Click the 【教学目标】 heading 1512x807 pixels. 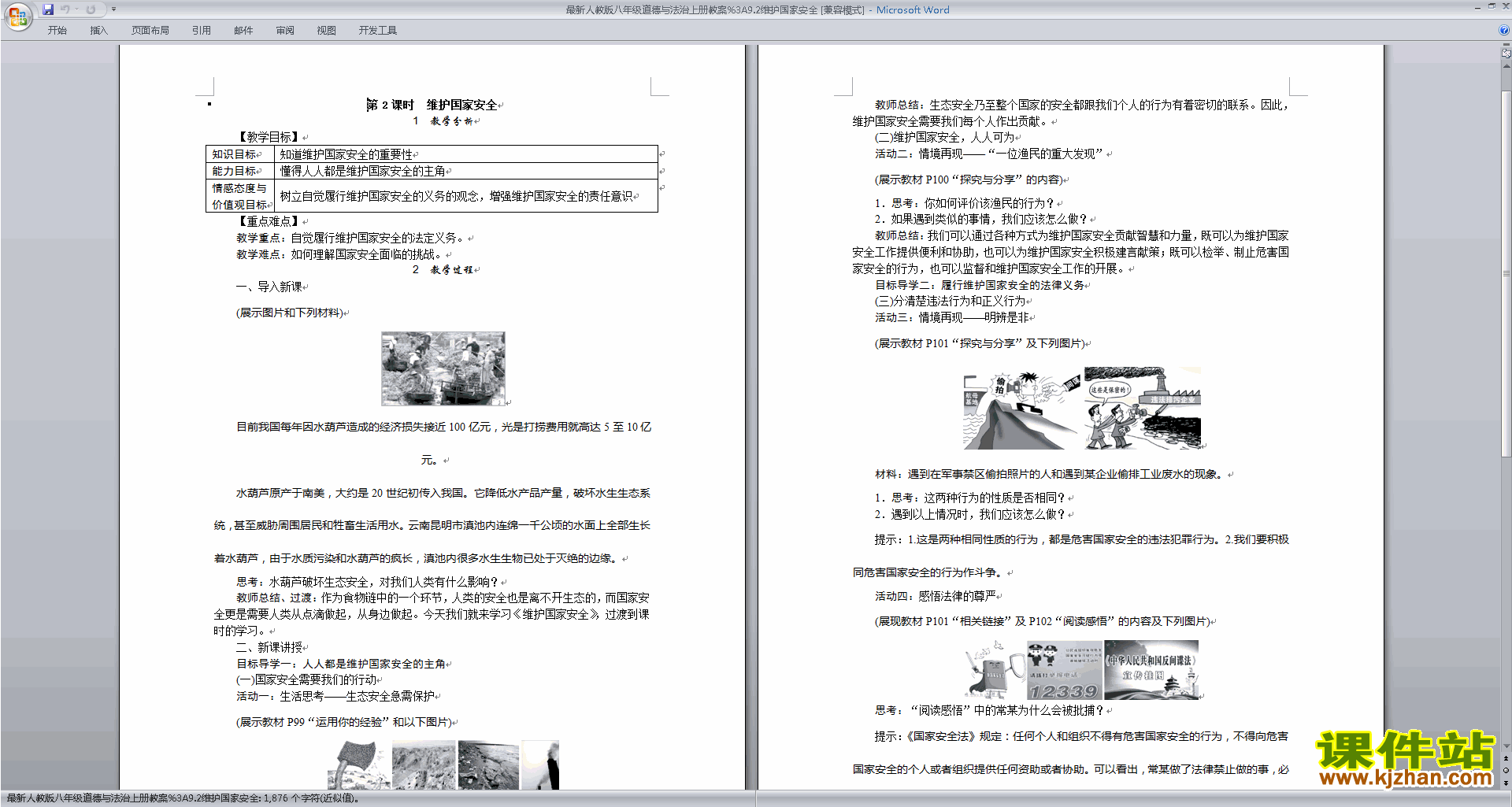[x=269, y=137]
